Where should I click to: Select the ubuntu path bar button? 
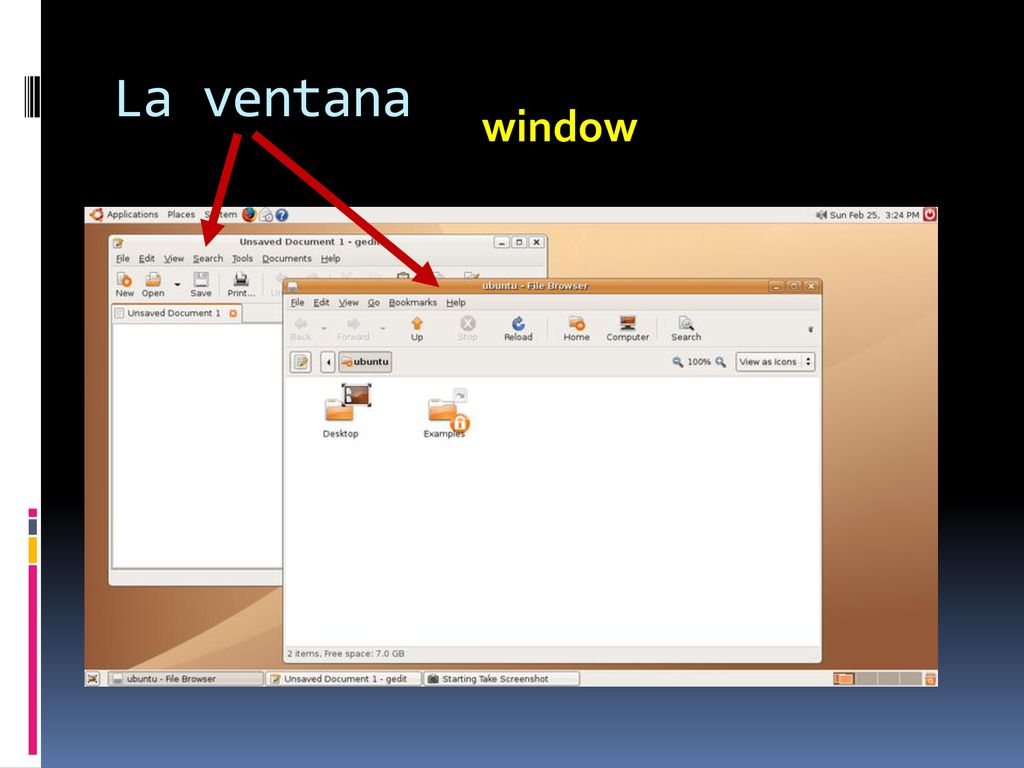pos(365,362)
